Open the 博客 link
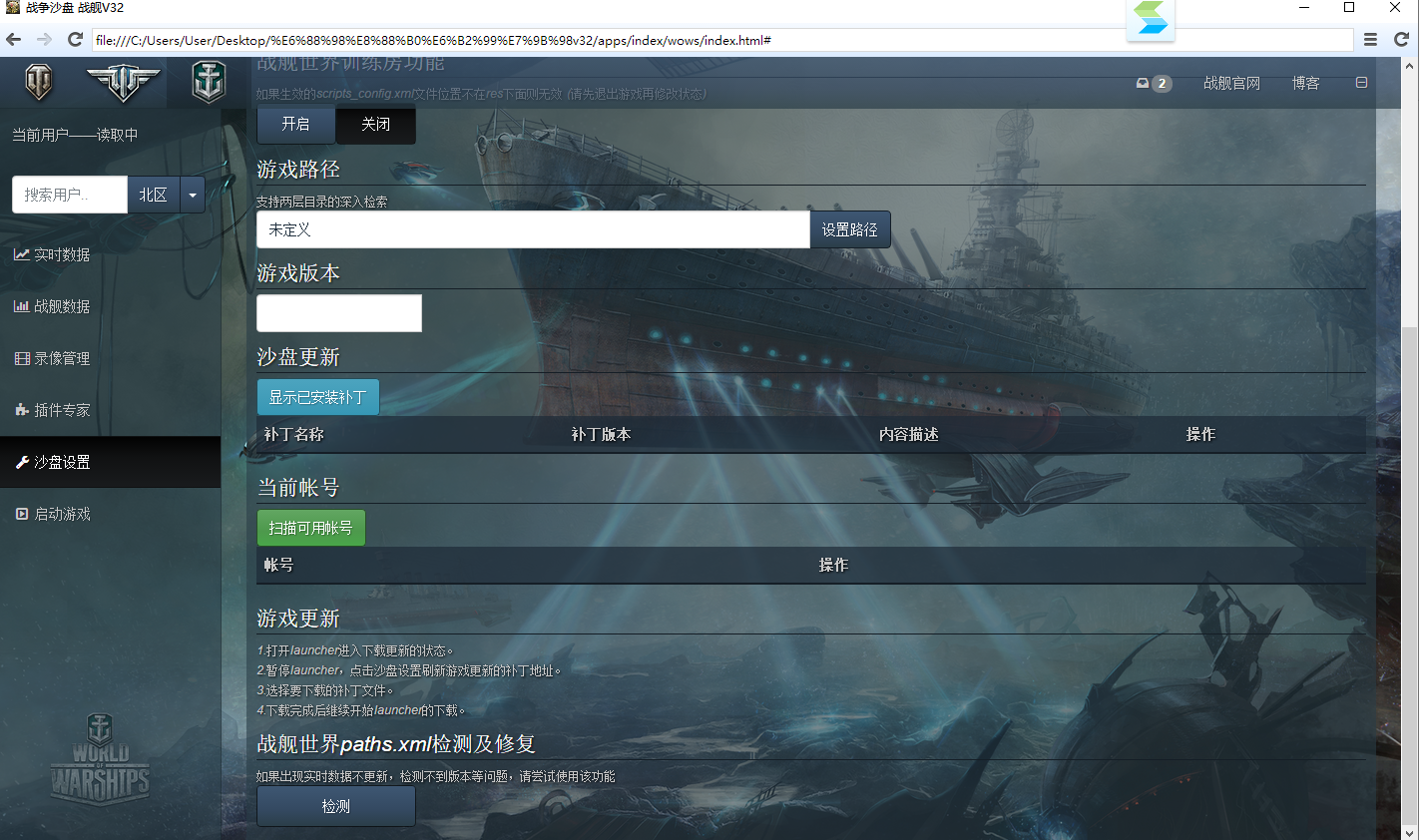The image size is (1419, 840). point(1305,83)
